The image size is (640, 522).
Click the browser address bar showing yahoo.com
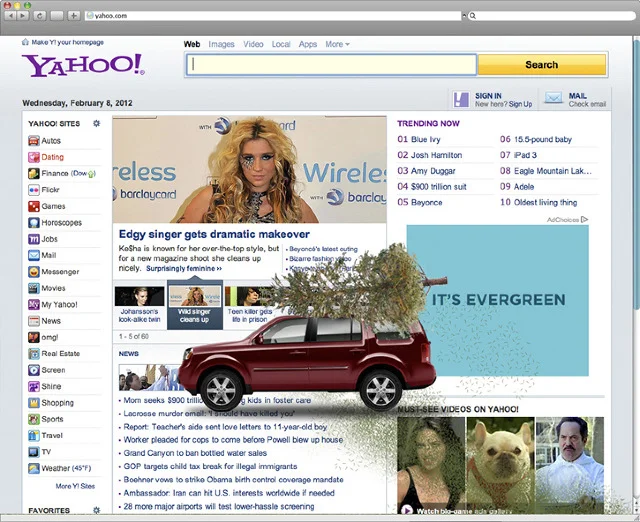(x=273, y=16)
